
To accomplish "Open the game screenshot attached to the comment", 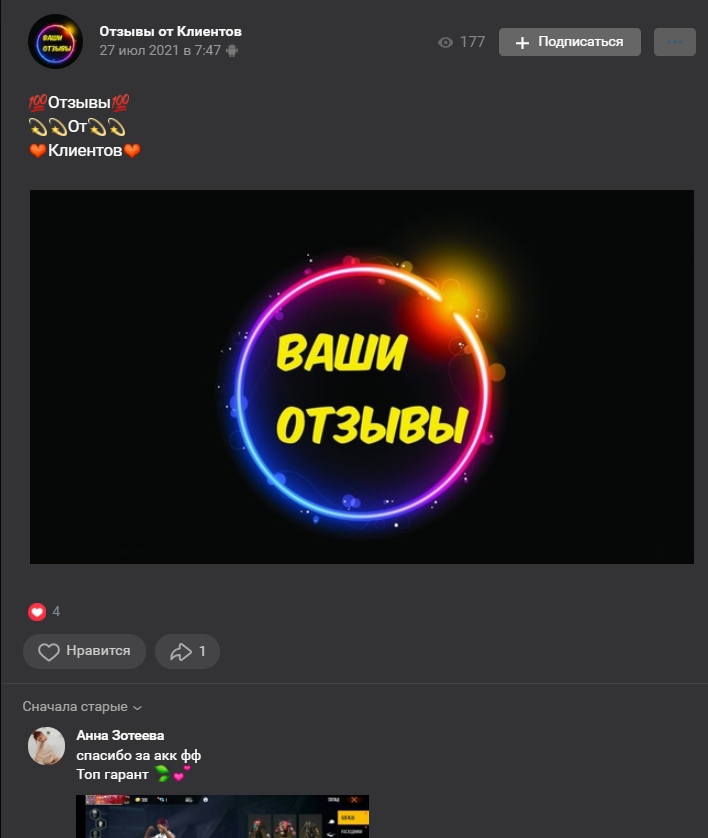I will pos(222,816).
